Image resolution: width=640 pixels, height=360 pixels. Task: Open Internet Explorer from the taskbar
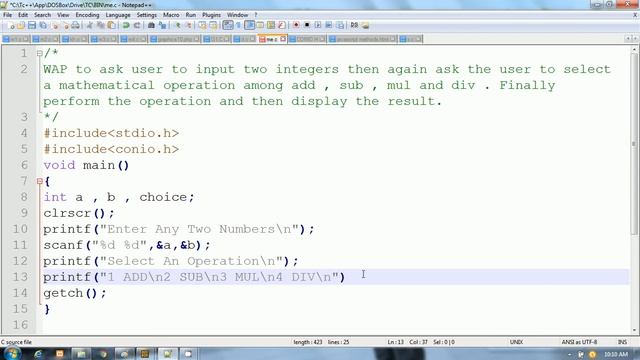click(x=38, y=354)
